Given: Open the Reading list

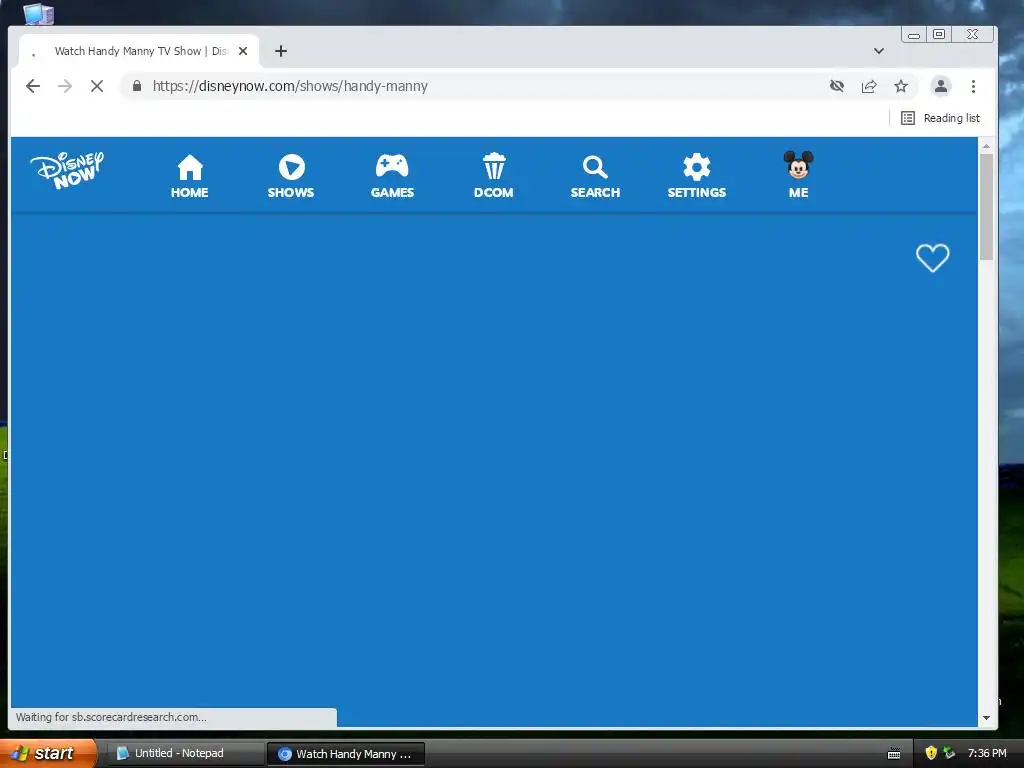Looking at the screenshot, I should point(940,118).
